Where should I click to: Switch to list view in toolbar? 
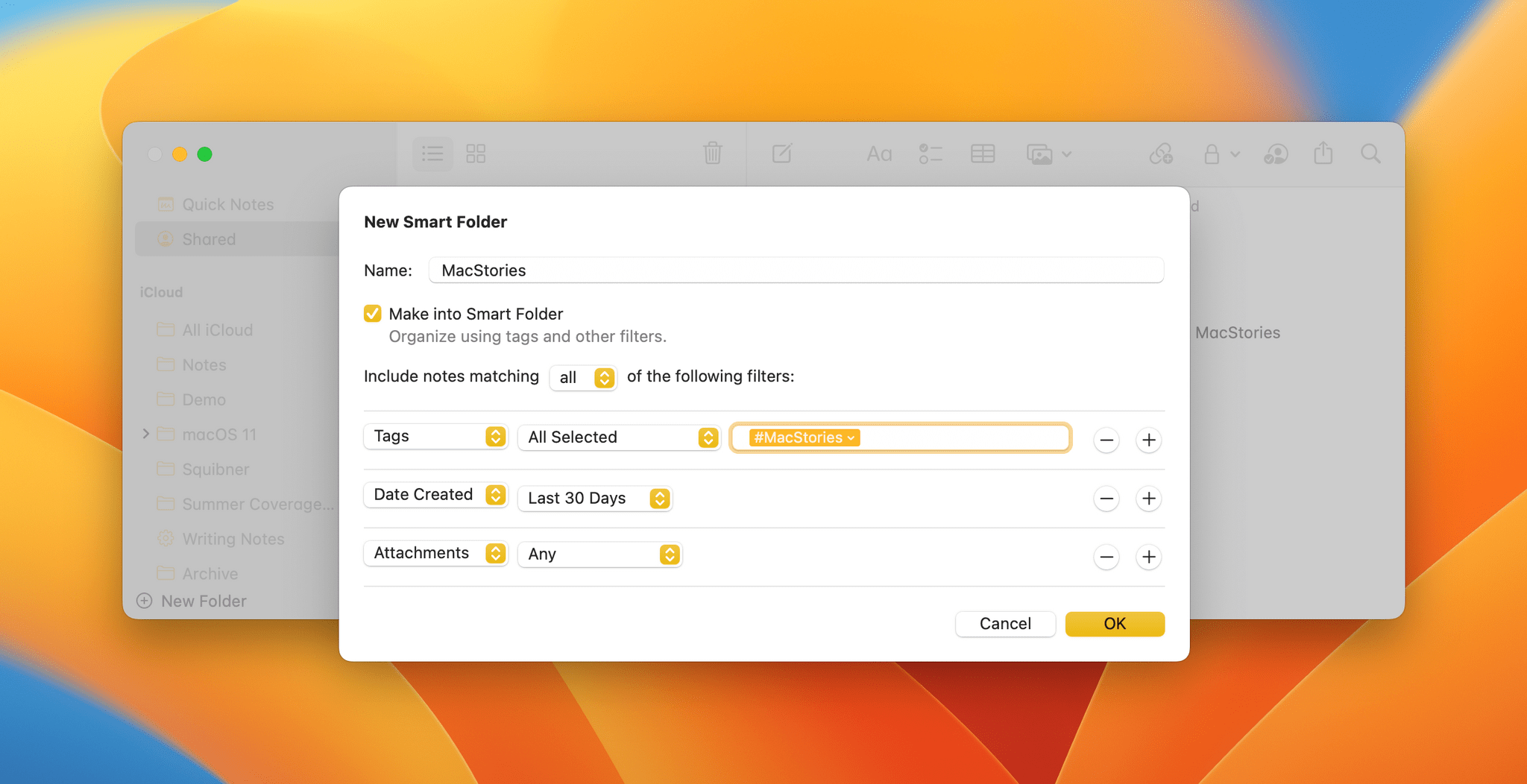[x=432, y=154]
